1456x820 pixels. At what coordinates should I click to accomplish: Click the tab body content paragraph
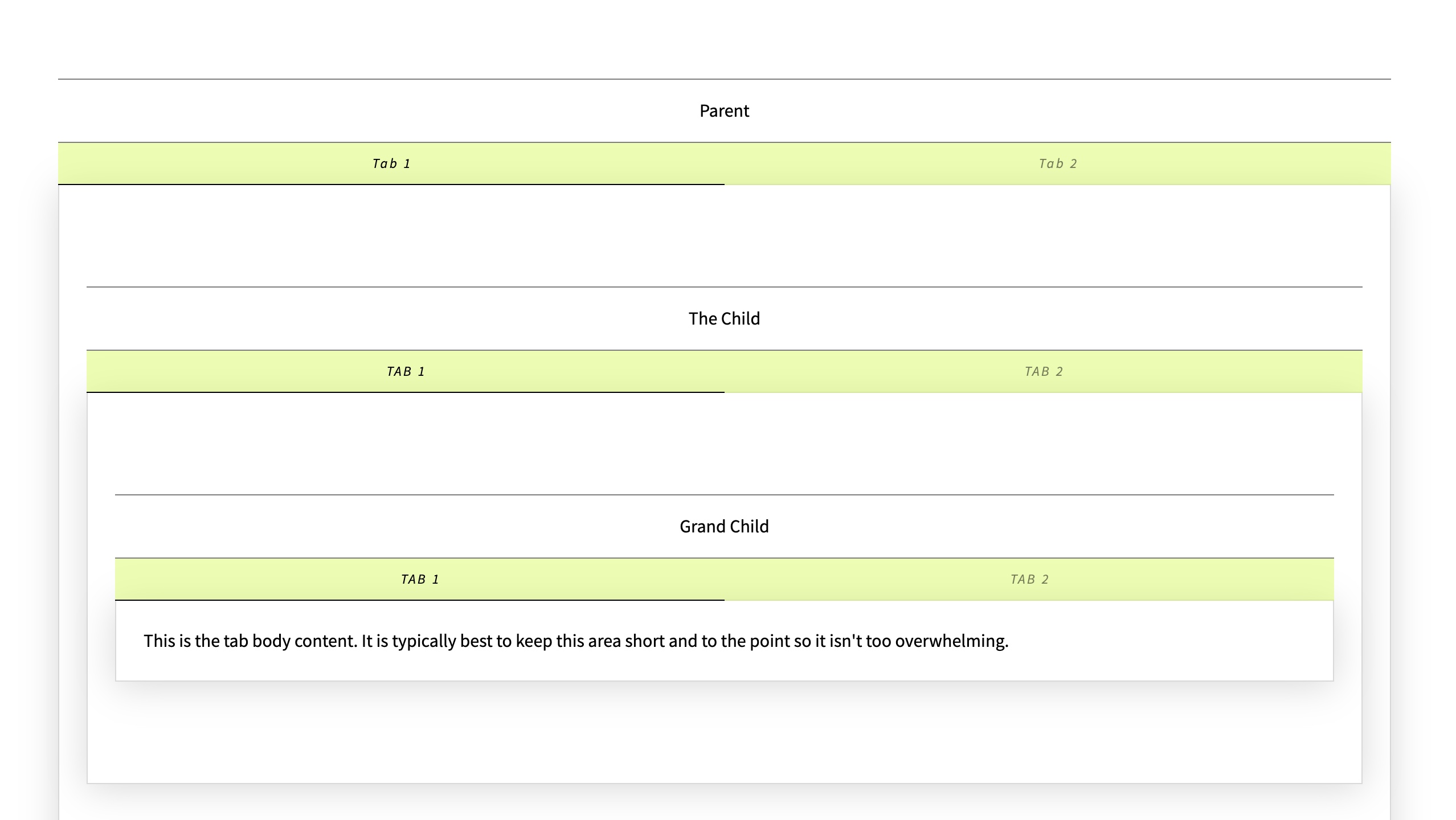click(576, 641)
